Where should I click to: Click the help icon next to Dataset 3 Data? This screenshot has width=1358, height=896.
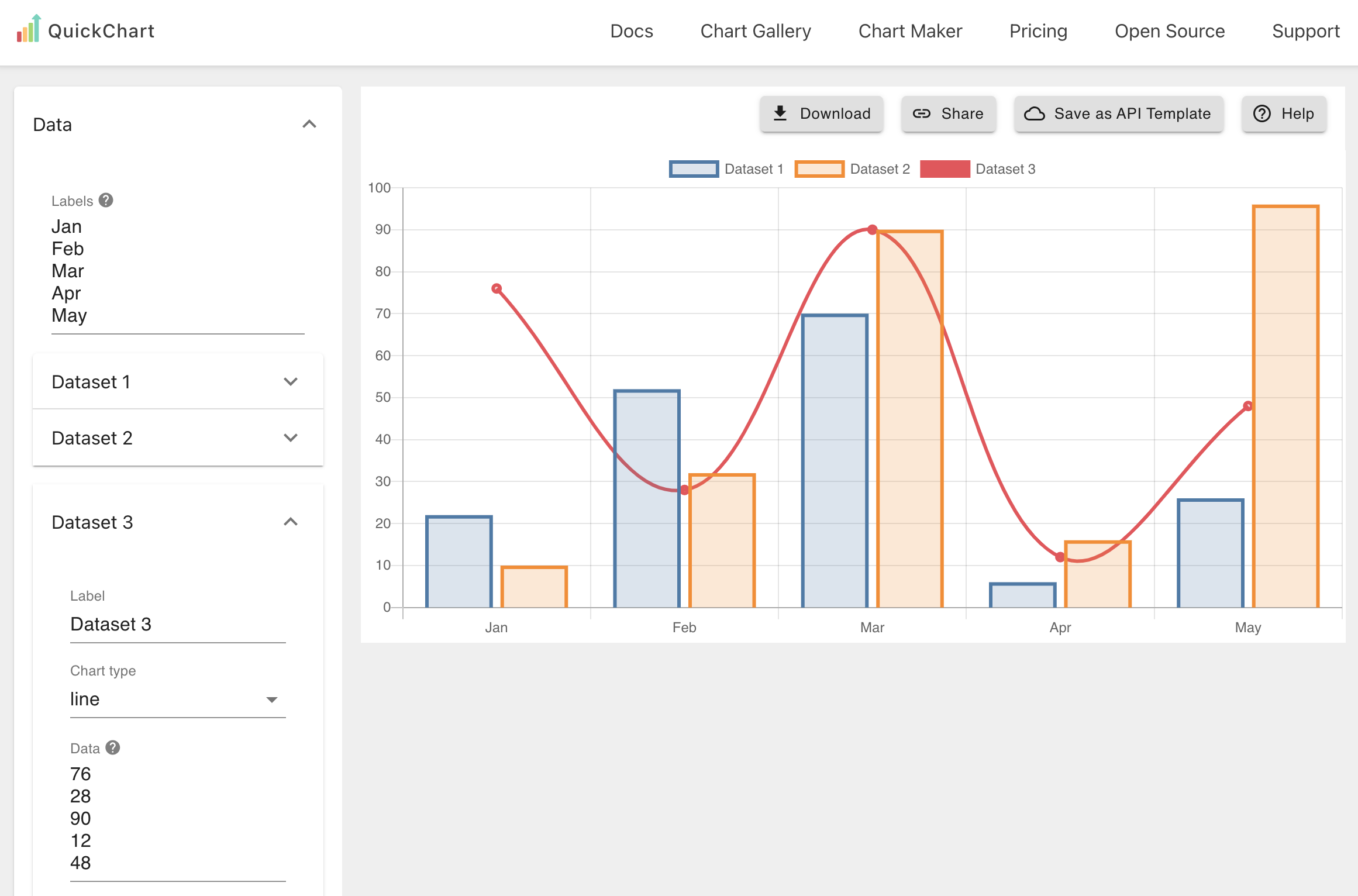tap(113, 747)
